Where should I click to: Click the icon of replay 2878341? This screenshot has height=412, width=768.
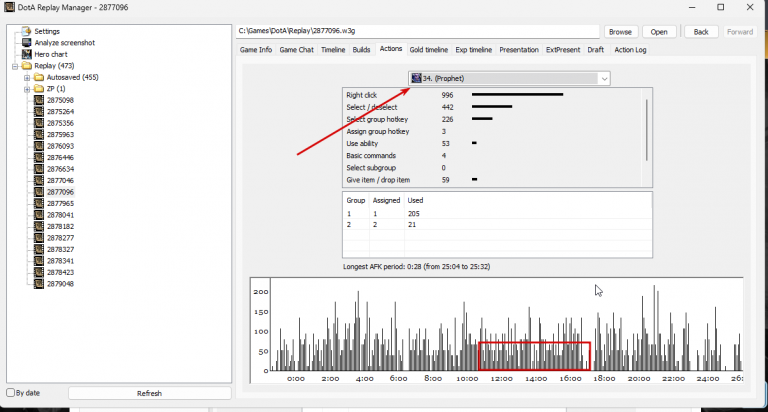click(39, 261)
